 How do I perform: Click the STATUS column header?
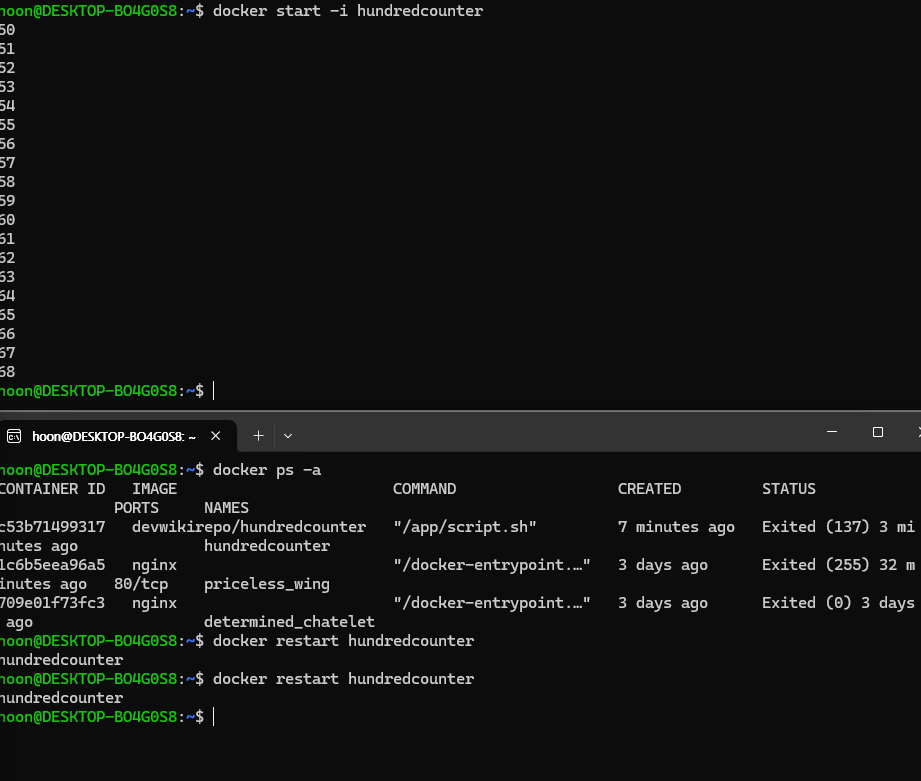(789, 489)
